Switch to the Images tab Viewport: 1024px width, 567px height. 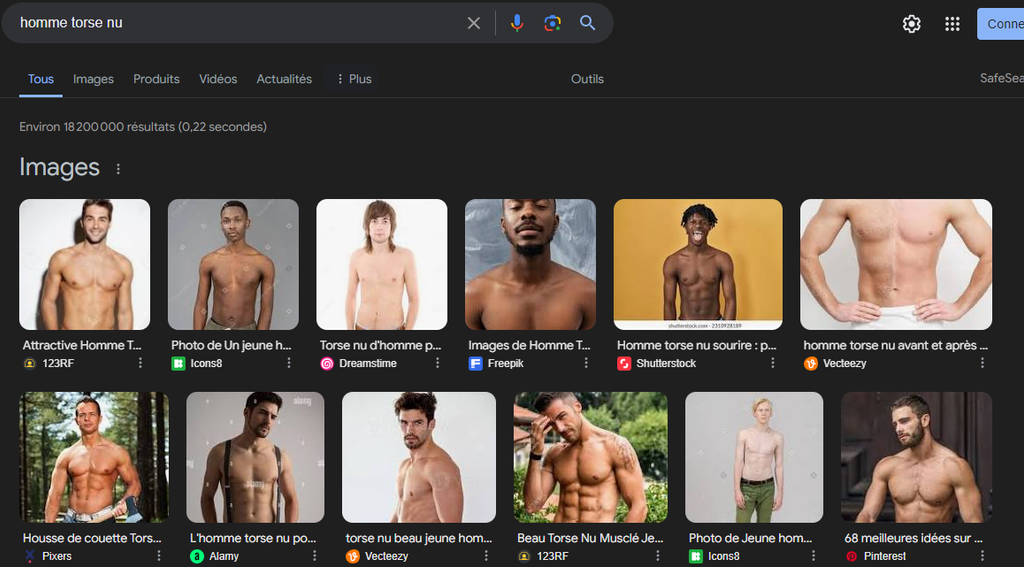93,79
